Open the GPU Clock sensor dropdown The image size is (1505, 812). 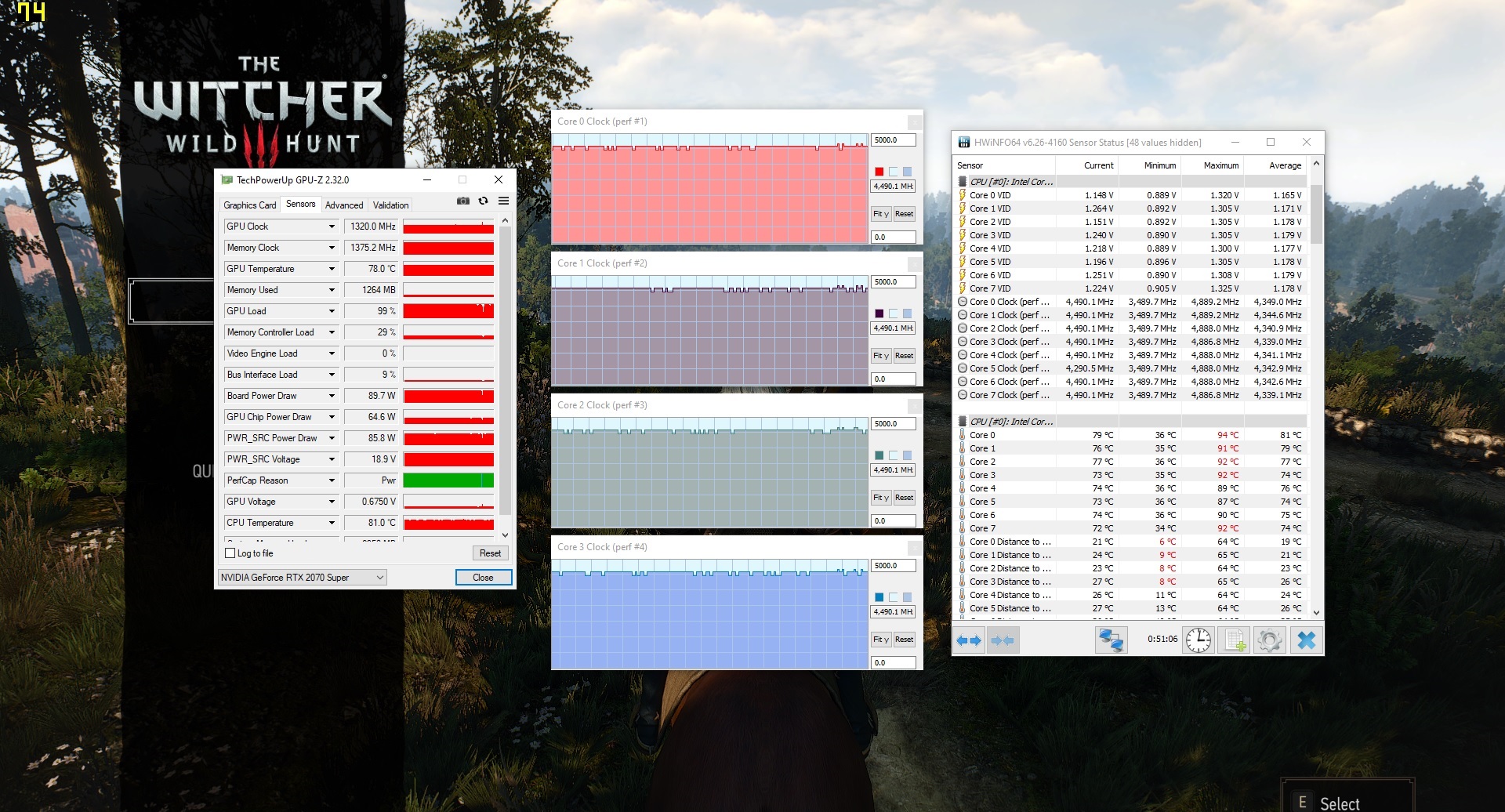click(332, 227)
